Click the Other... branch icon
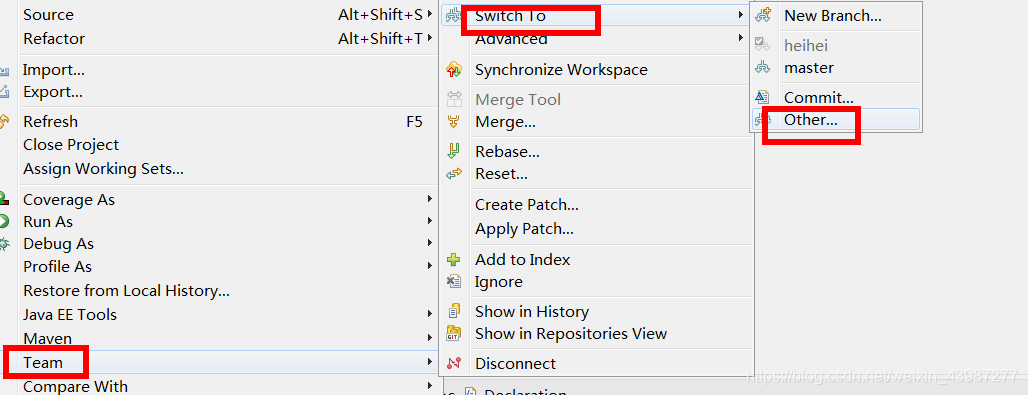 [761, 119]
